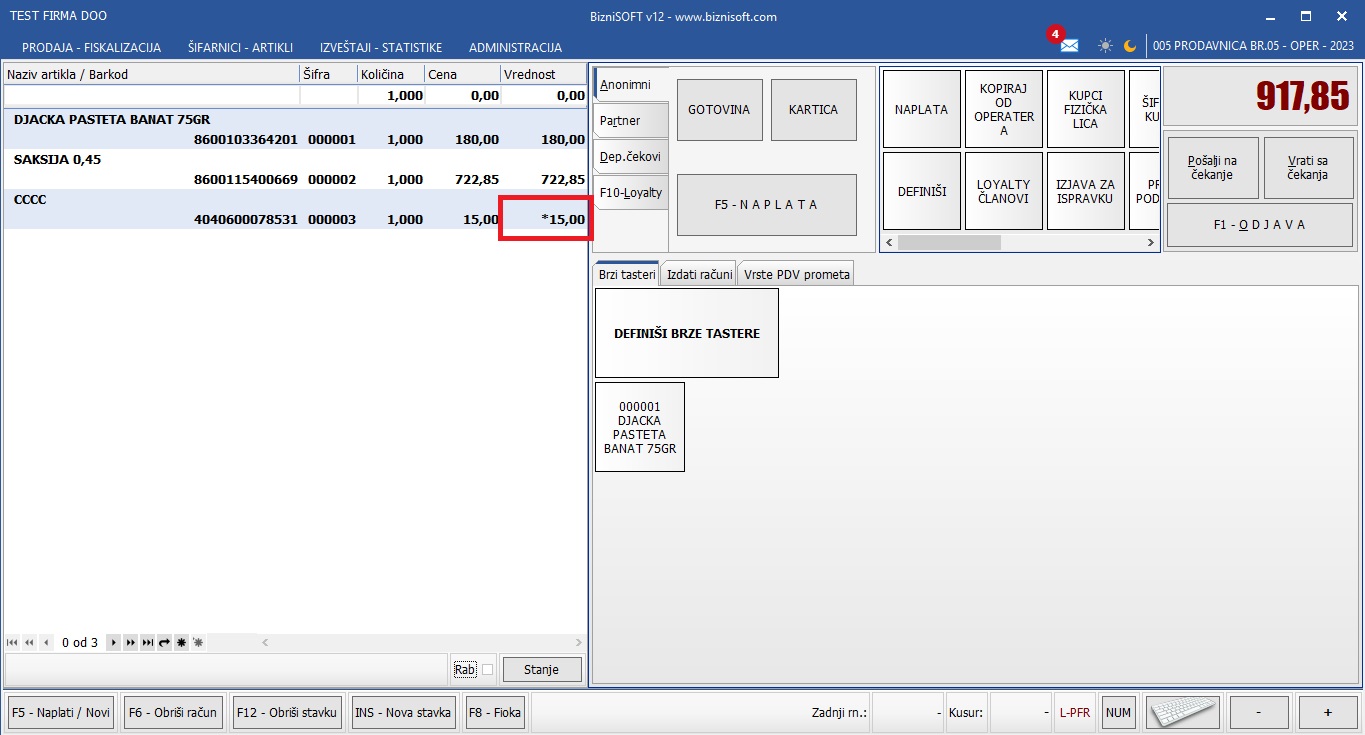Click the faded asterisk navigator icon
This screenshot has width=1365, height=735.
pyautogui.click(x=198, y=642)
